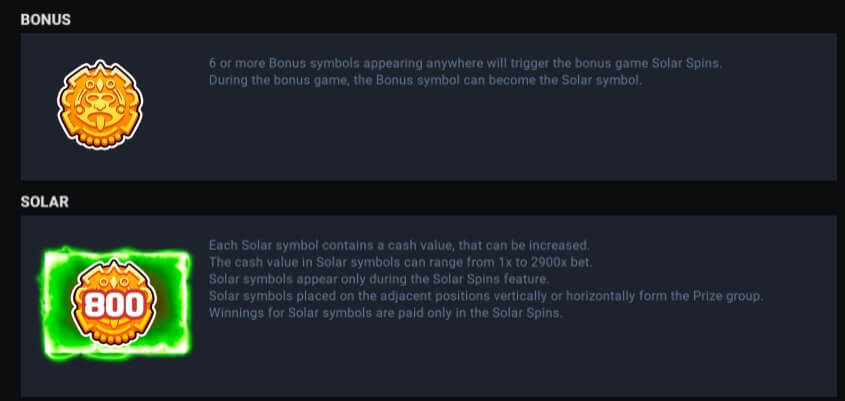Select the BONUS section heading
The image size is (845, 401).
coord(46,20)
